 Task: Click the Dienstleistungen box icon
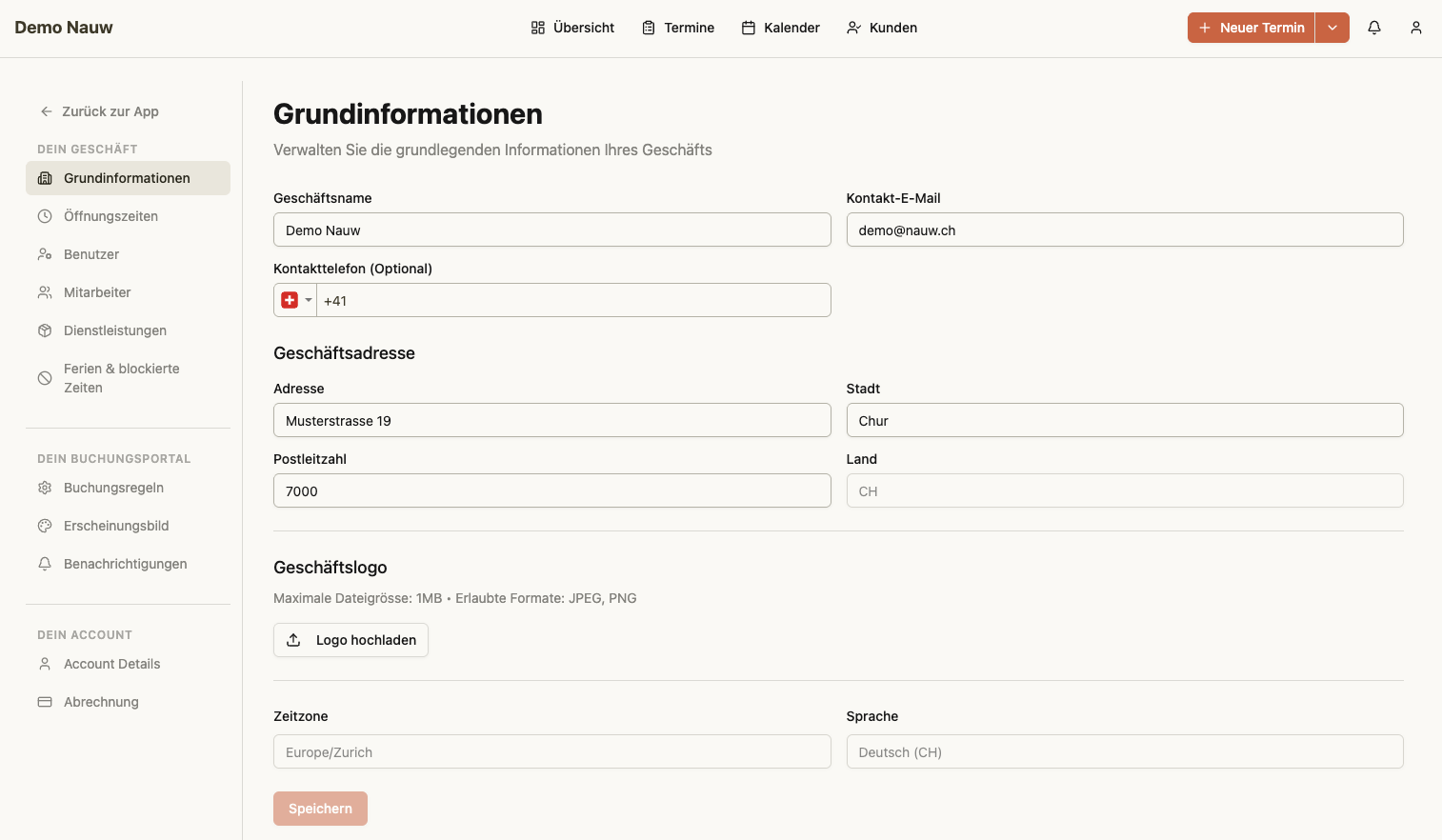coord(45,330)
